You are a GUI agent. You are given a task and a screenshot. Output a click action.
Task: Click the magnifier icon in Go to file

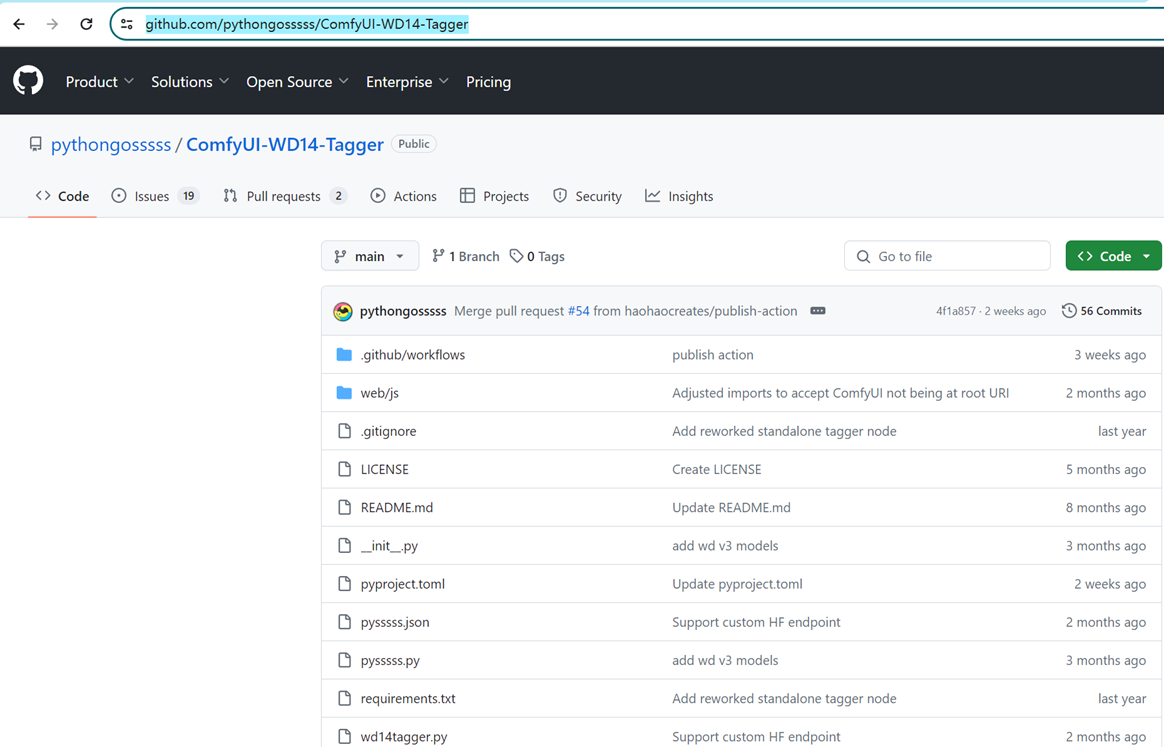863,256
